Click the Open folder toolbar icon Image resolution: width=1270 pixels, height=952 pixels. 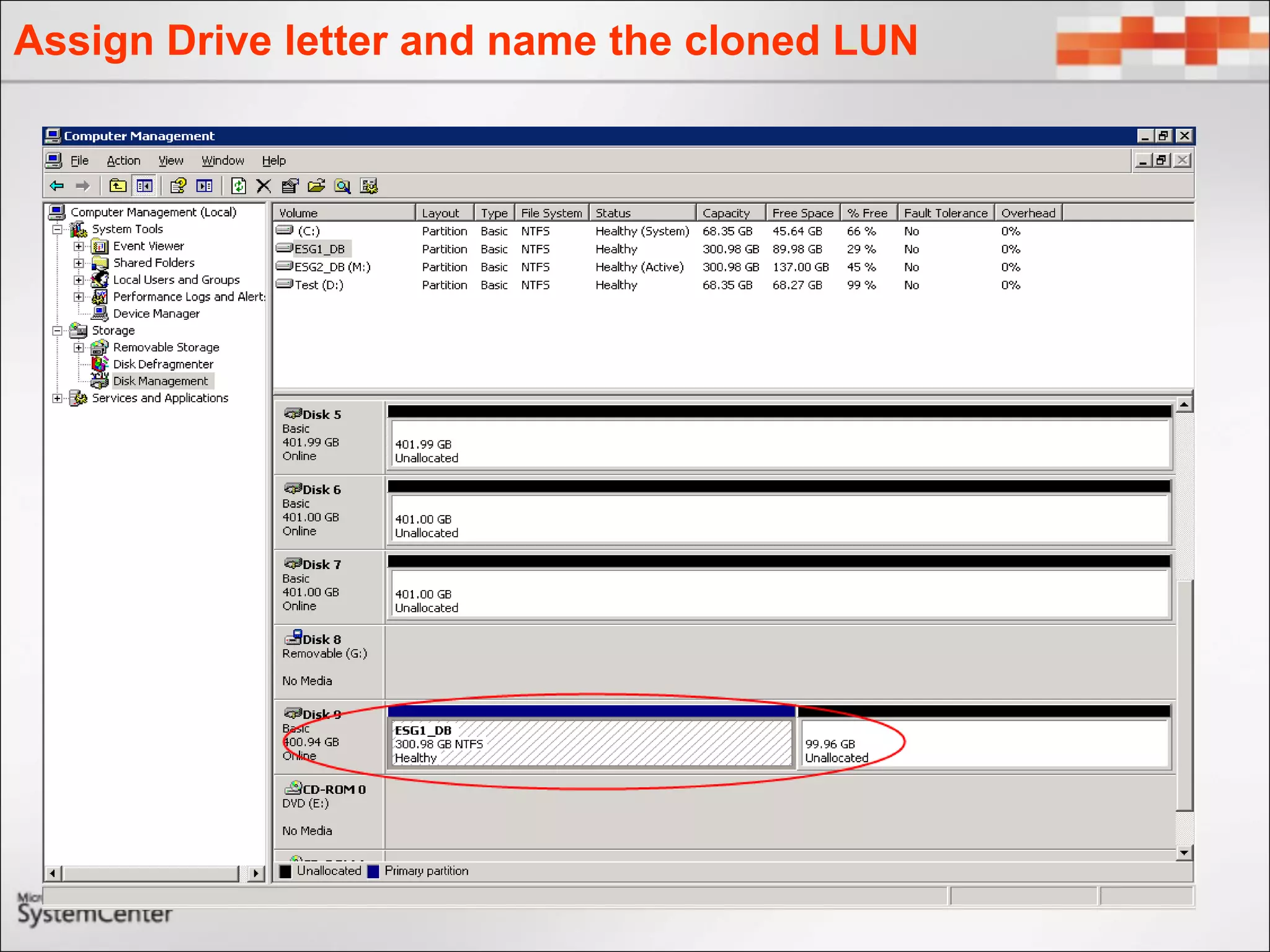tap(316, 186)
